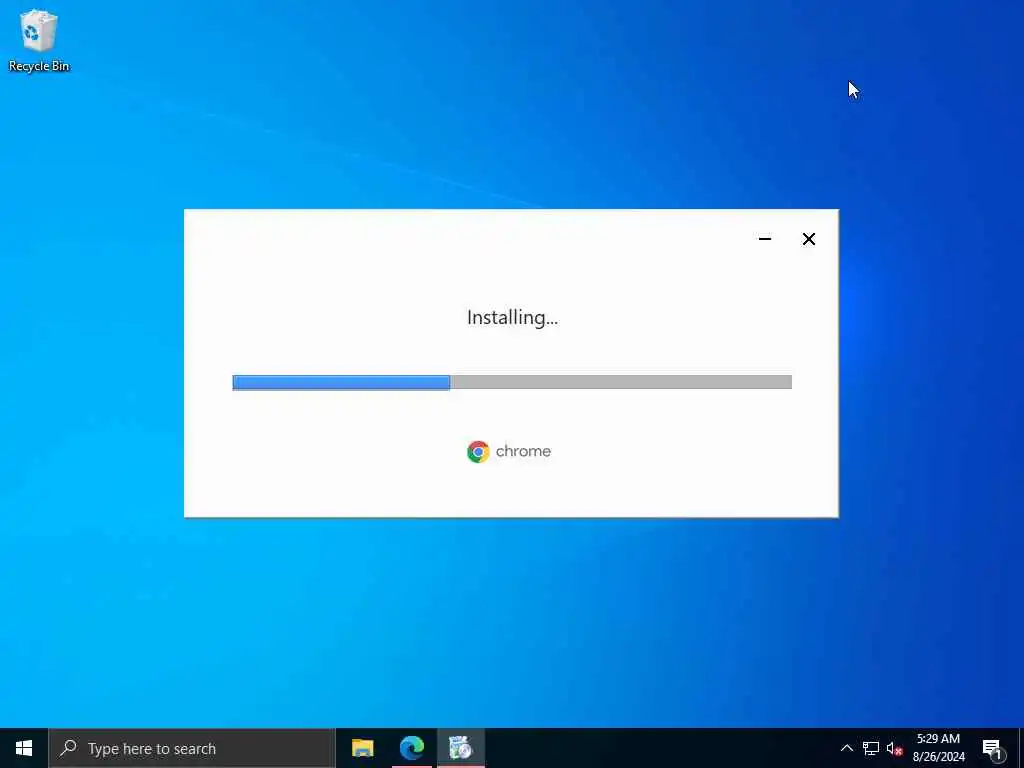
Task: Click the search magnifier icon in the taskbar
Action: coord(68,748)
